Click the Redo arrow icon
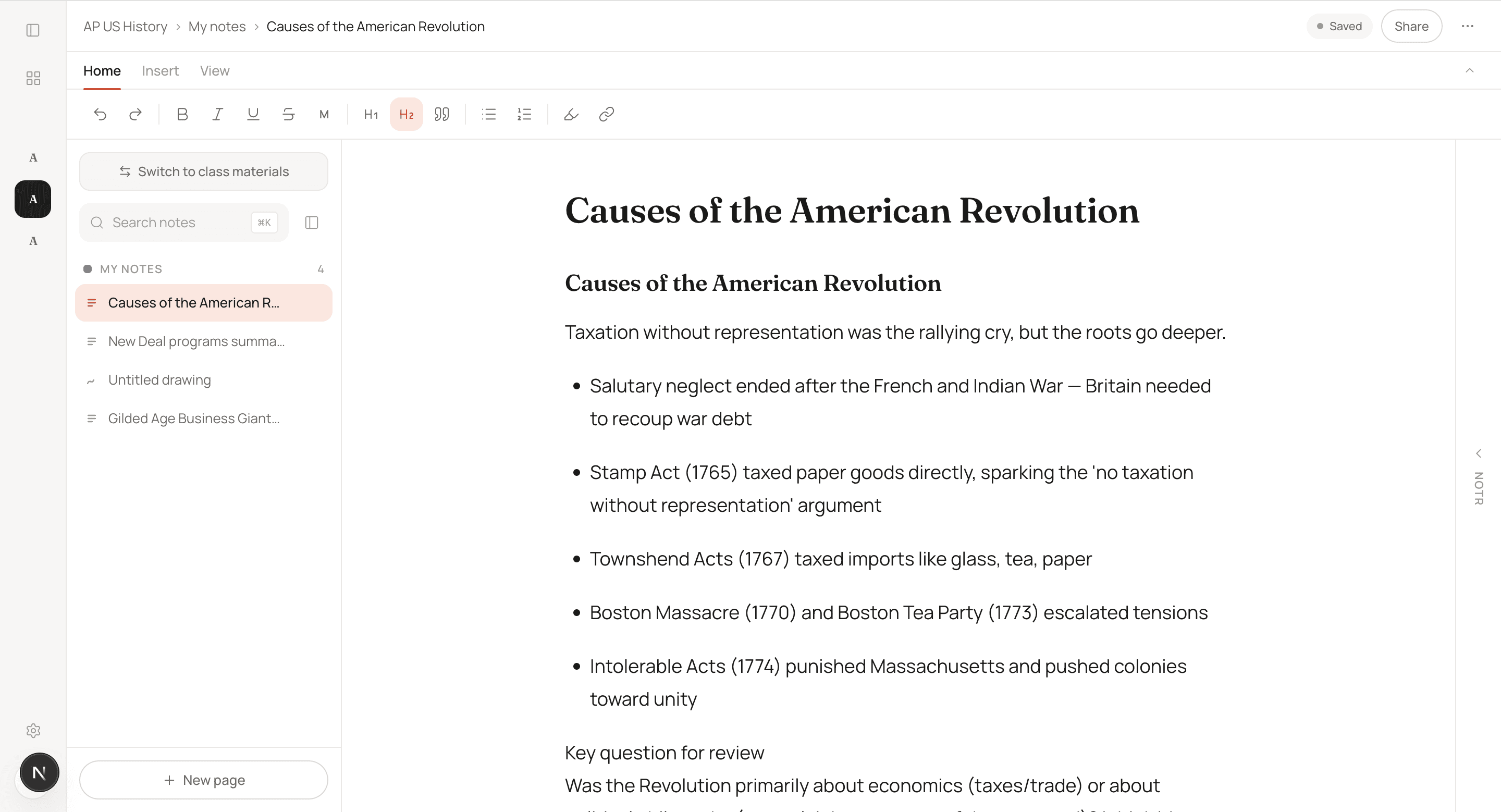 pos(135,114)
